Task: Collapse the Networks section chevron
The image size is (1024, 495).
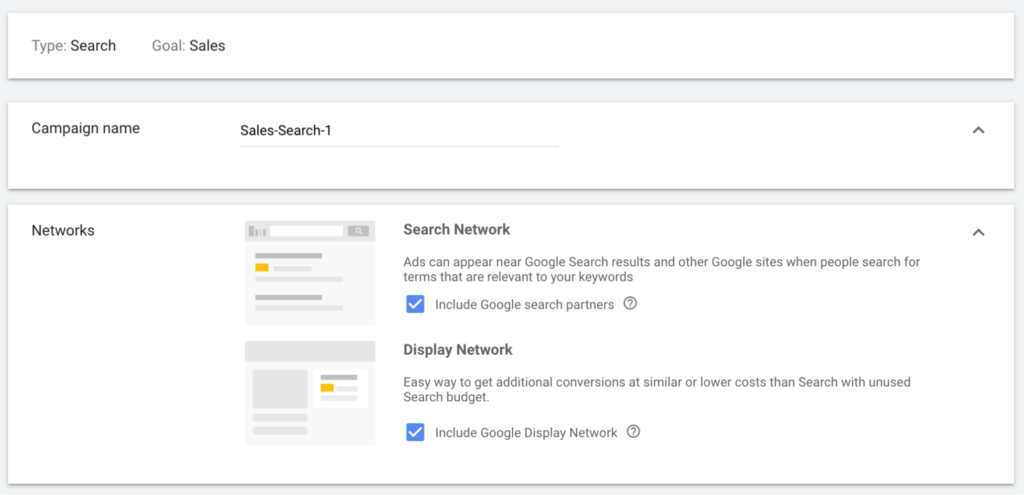Action: click(x=978, y=232)
